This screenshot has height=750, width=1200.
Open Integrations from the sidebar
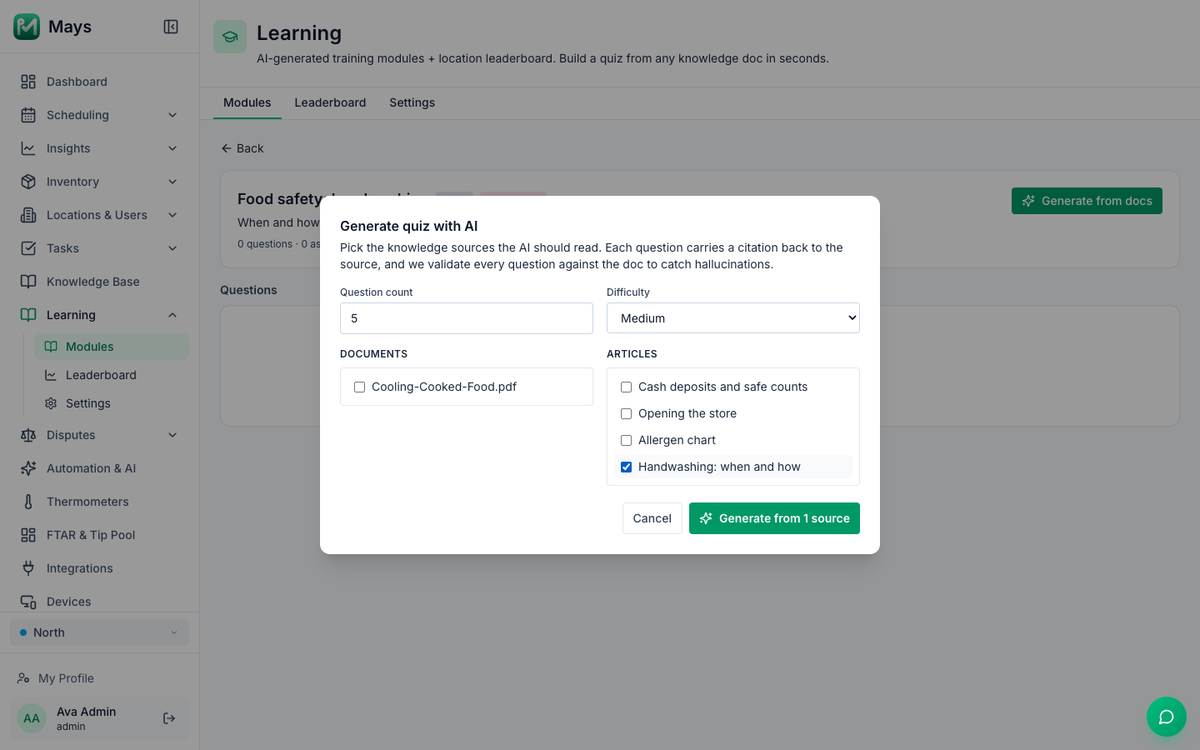point(99,568)
